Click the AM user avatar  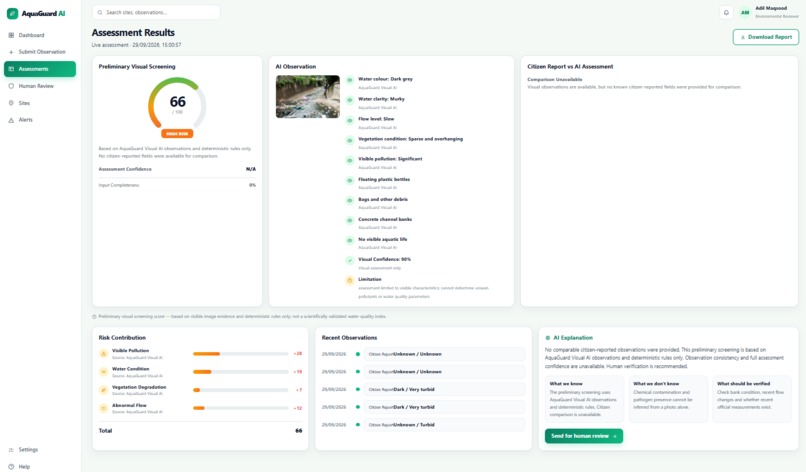[744, 12]
